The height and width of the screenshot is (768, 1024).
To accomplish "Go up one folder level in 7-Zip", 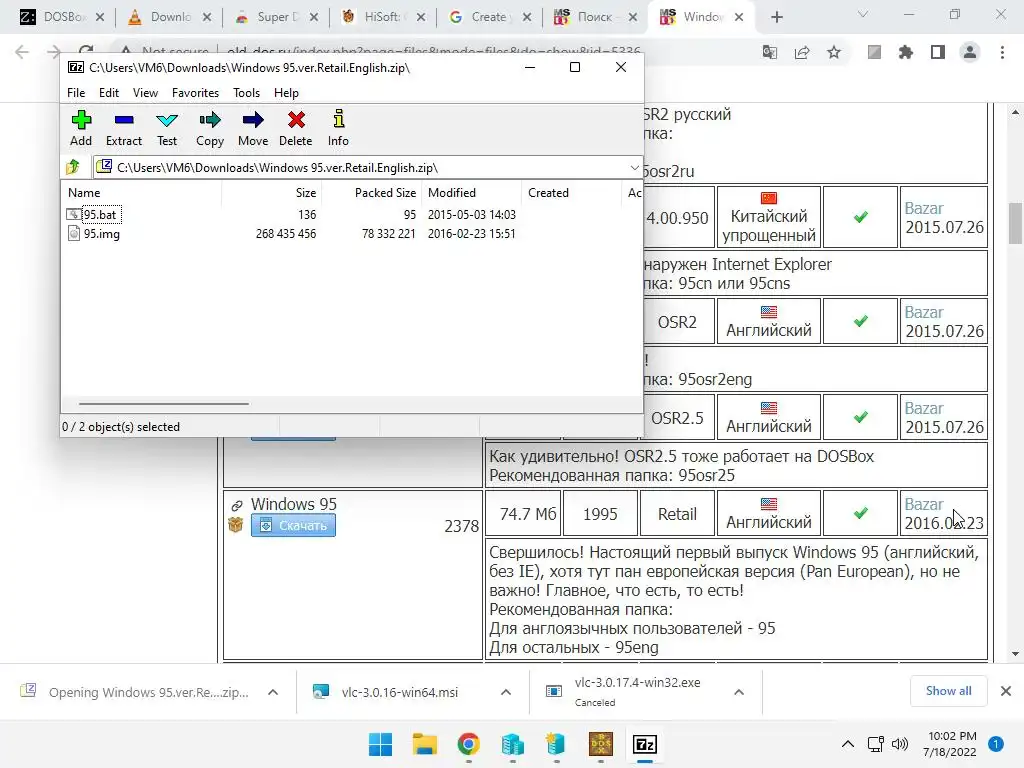I will coord(73,167).
